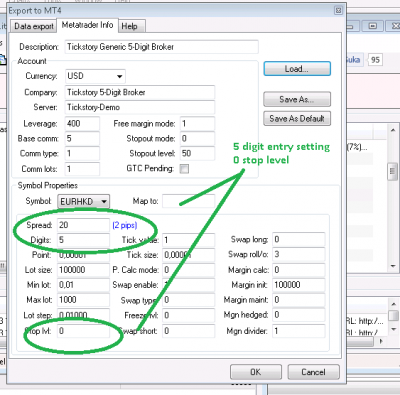The width and height of the screenshot is (400, 395).
Task: Click Save As Default button
Action: pyautogui.click(x=297, y=118)
